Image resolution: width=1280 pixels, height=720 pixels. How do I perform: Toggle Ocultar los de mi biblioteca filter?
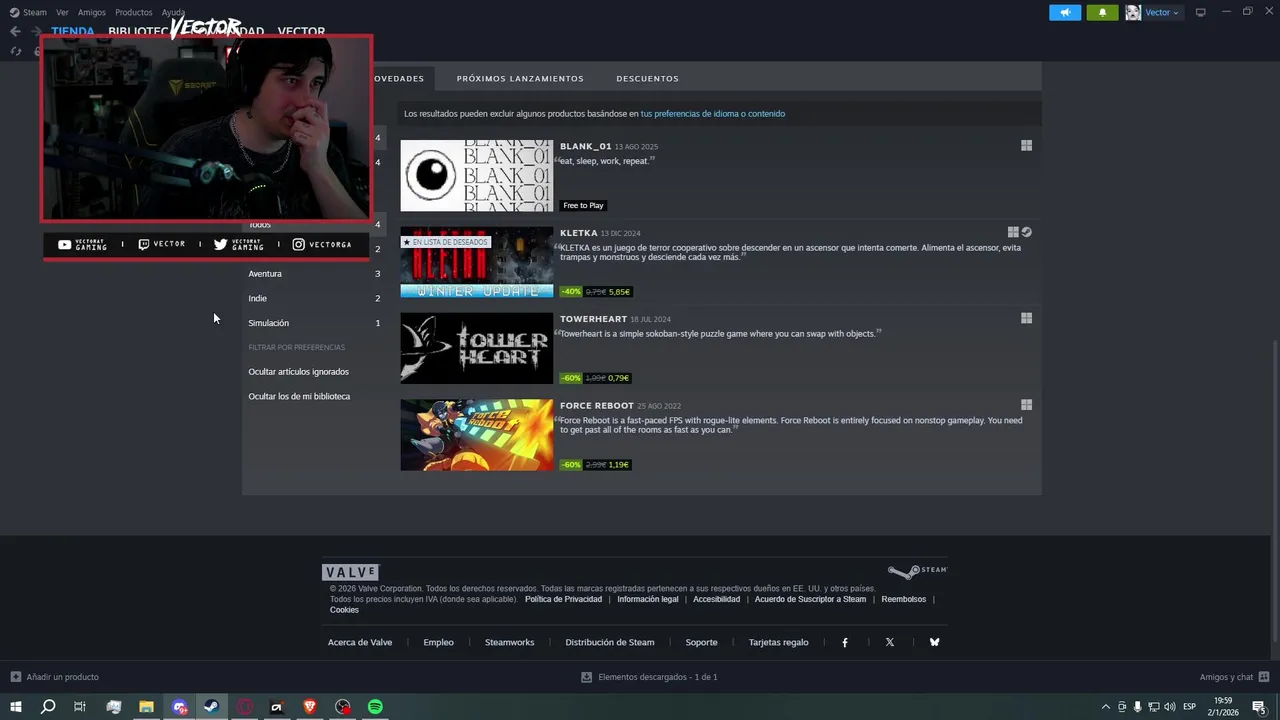(x=299, y=397)
